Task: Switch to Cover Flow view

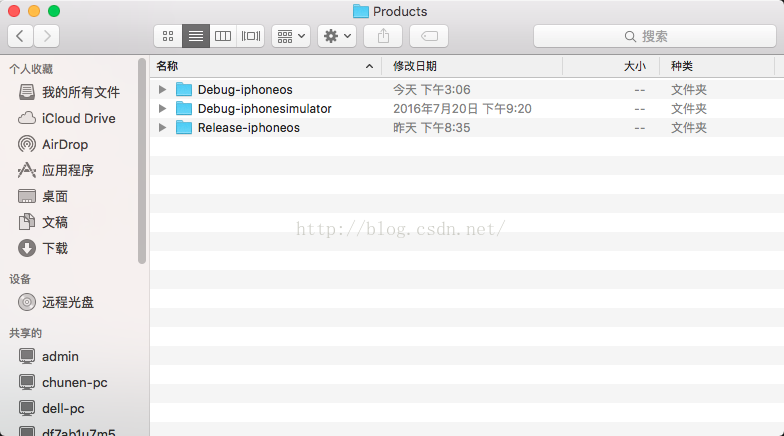Action: [251, 36]
